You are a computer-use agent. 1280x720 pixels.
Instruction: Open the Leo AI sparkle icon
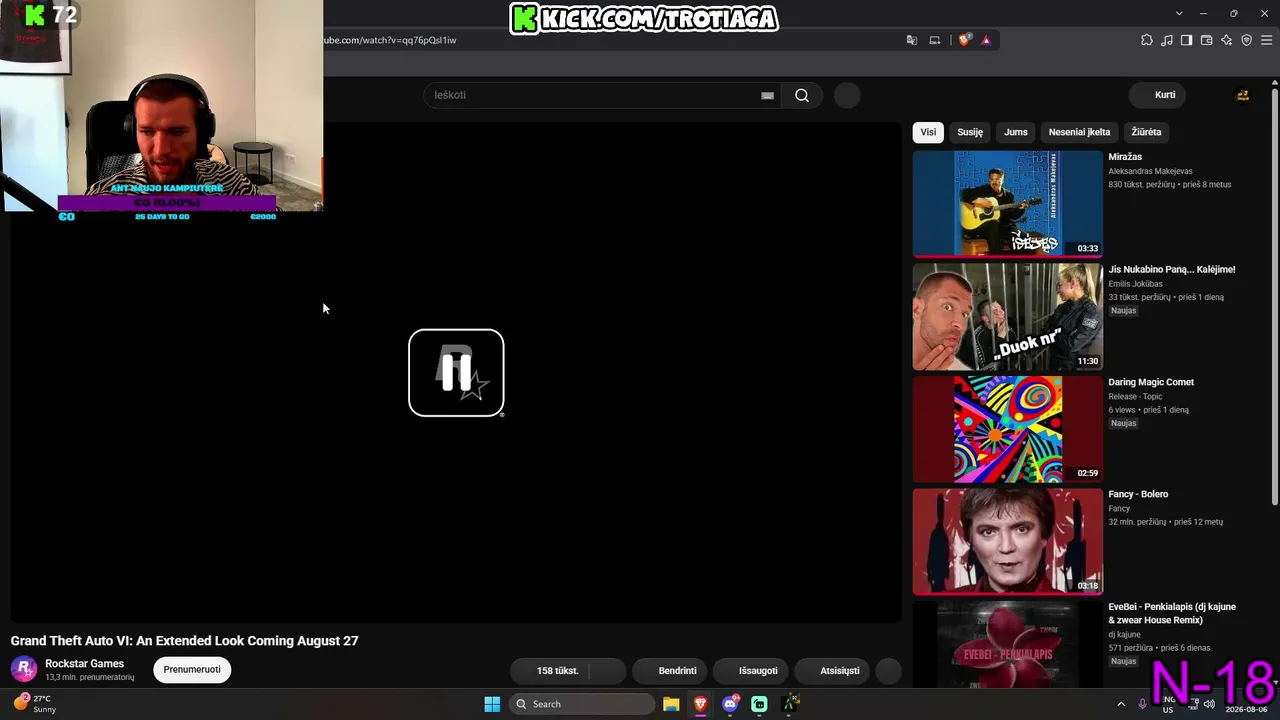click(x=1226, y=40)
